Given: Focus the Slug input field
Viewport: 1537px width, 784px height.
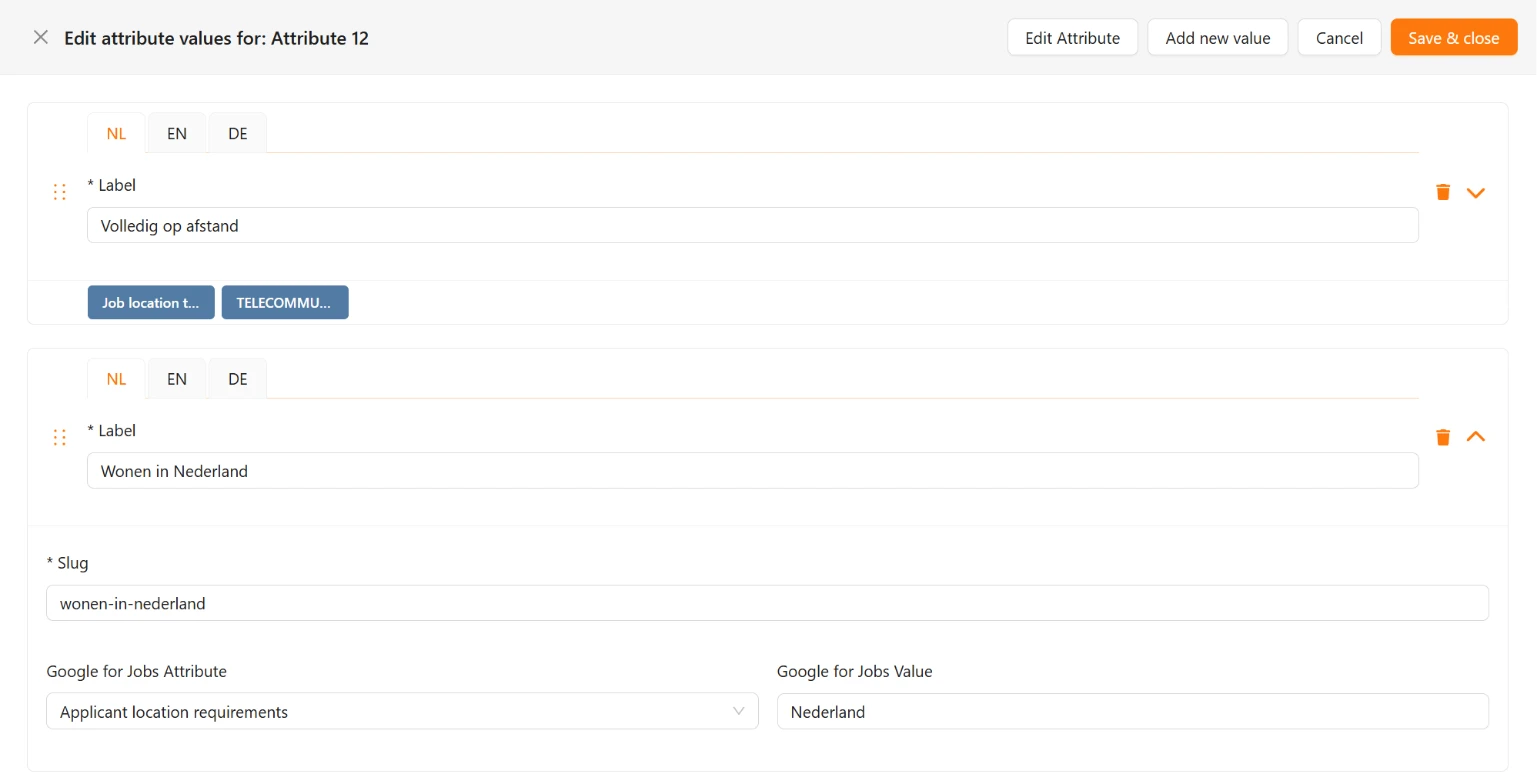Looking at the screenshot, I should point(767,603).
